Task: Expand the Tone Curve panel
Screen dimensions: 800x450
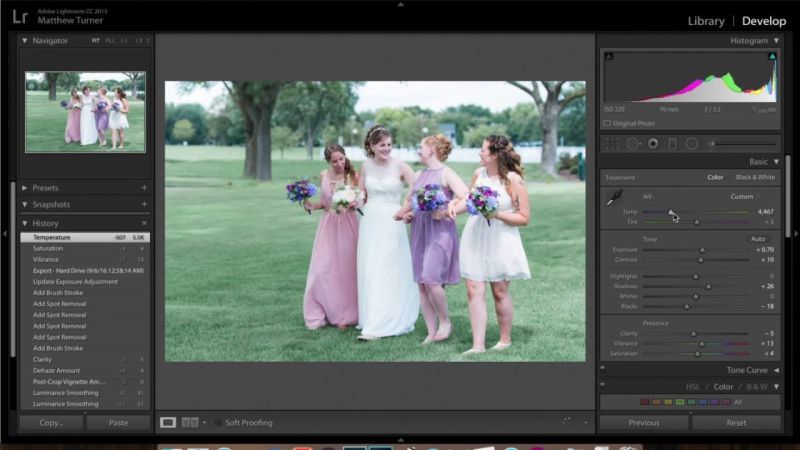Action: (776, 370)
